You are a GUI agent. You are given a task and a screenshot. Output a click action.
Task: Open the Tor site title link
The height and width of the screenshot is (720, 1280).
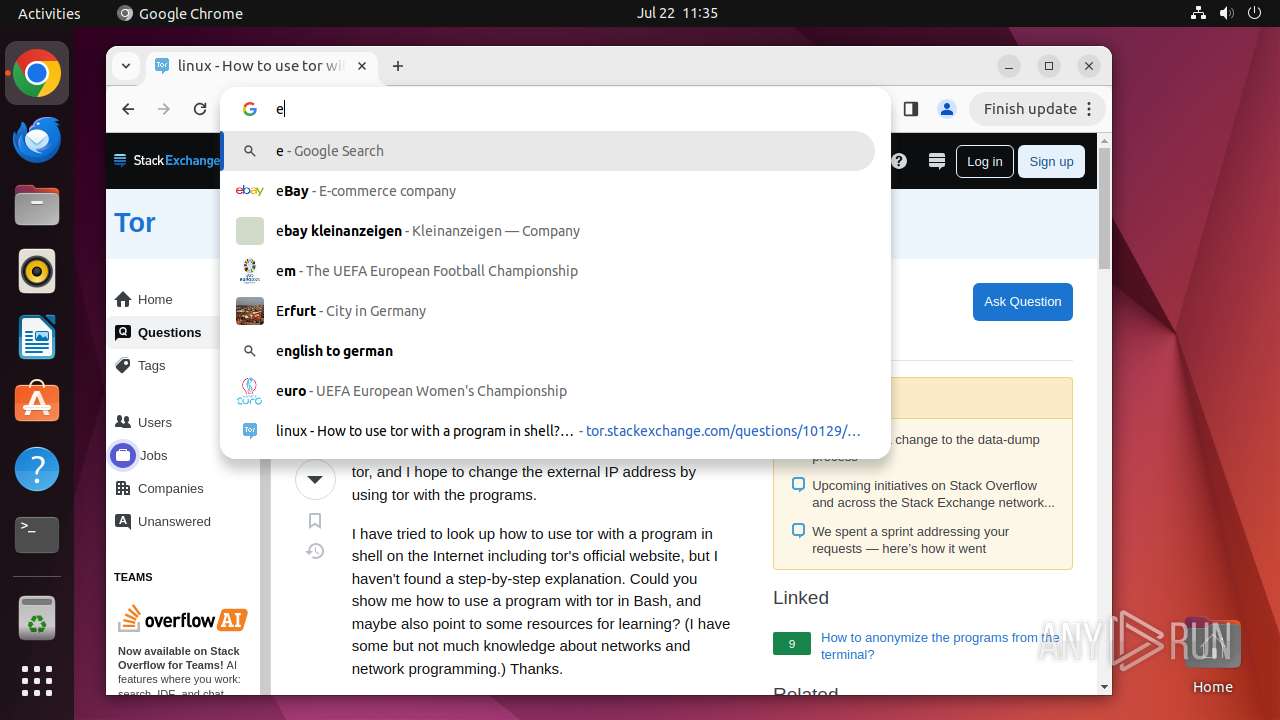[x=135, y=222]
